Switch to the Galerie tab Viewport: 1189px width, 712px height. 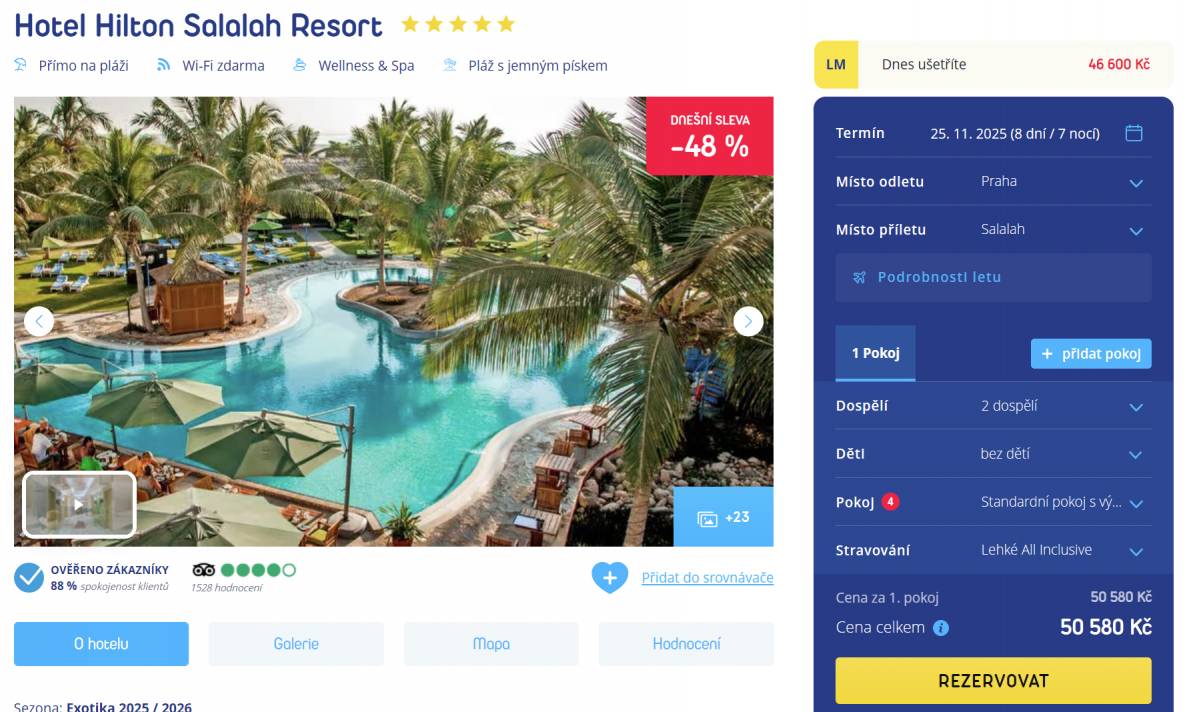pyautogui.click(x=296, y=644)
